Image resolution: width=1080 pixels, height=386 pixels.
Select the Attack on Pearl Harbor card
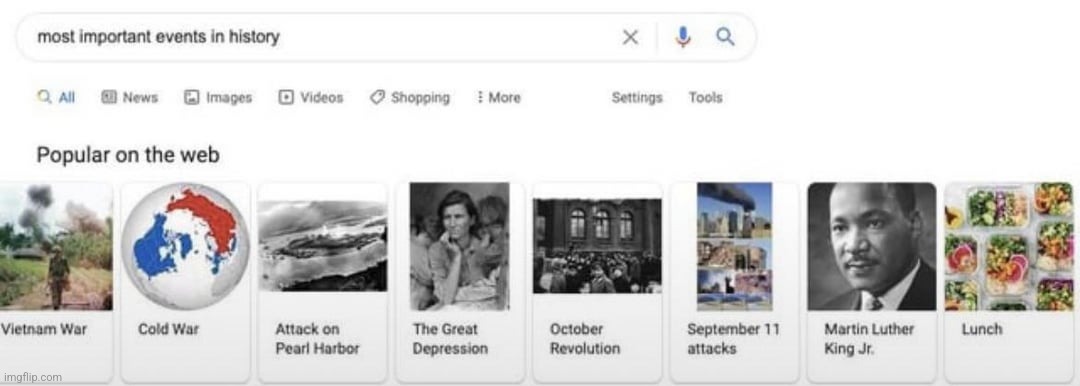pyautogui.click(x=322, y=281)
